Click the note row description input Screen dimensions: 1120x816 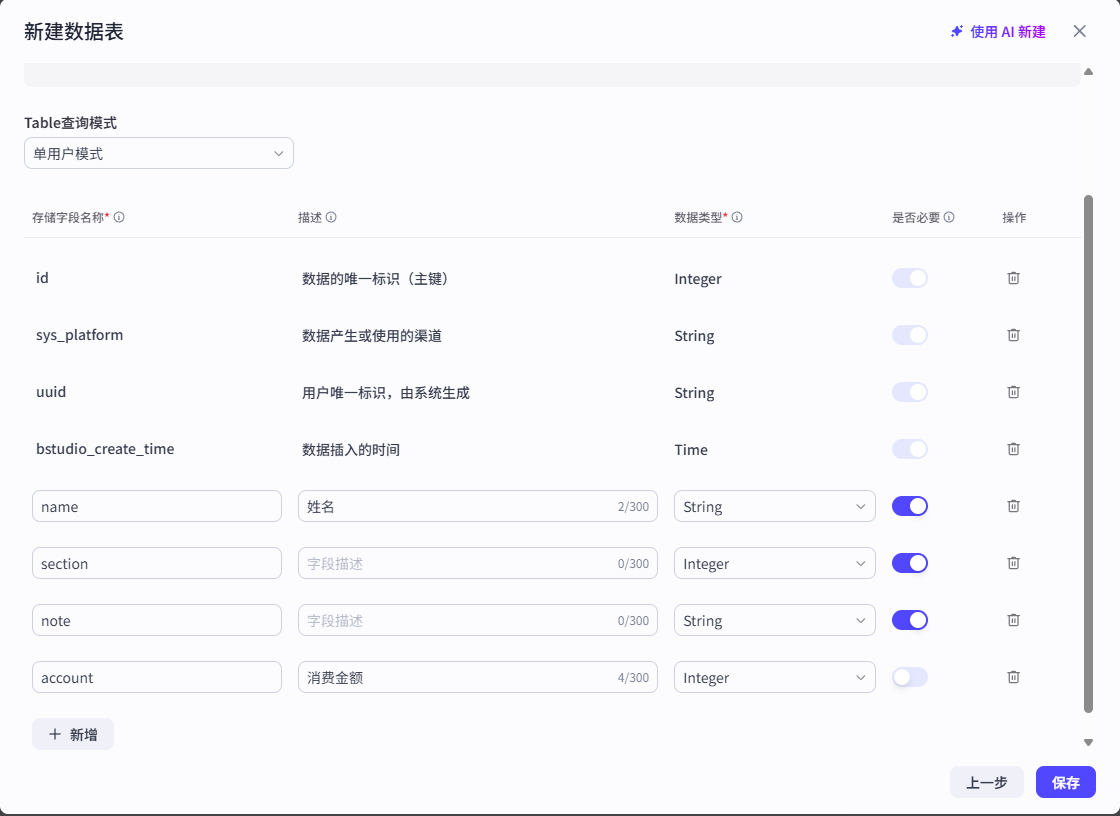pyautogui.click(x=477, y=620)
